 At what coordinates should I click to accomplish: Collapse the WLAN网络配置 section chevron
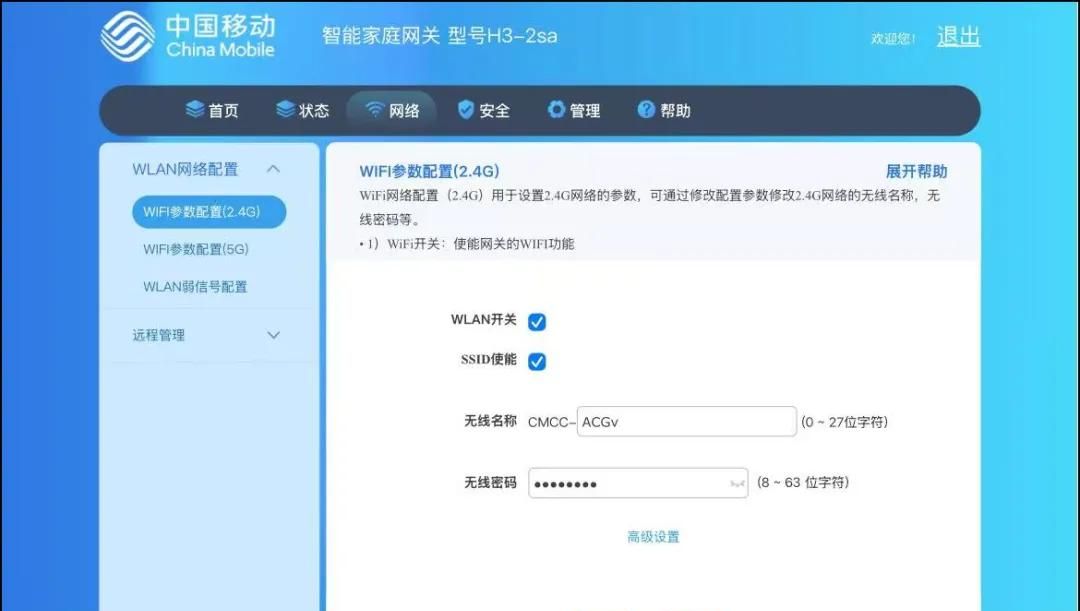[273, 169]
